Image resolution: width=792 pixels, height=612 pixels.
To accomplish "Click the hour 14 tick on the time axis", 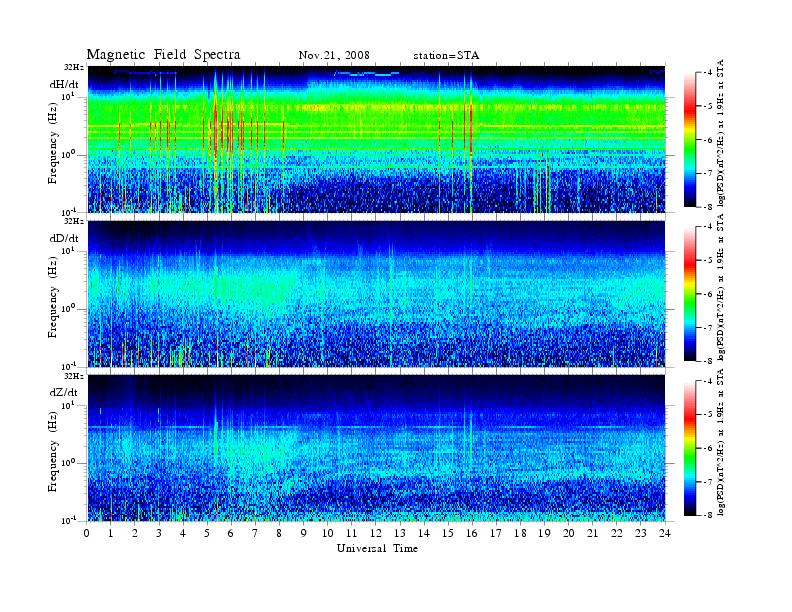I will point(424,533).
